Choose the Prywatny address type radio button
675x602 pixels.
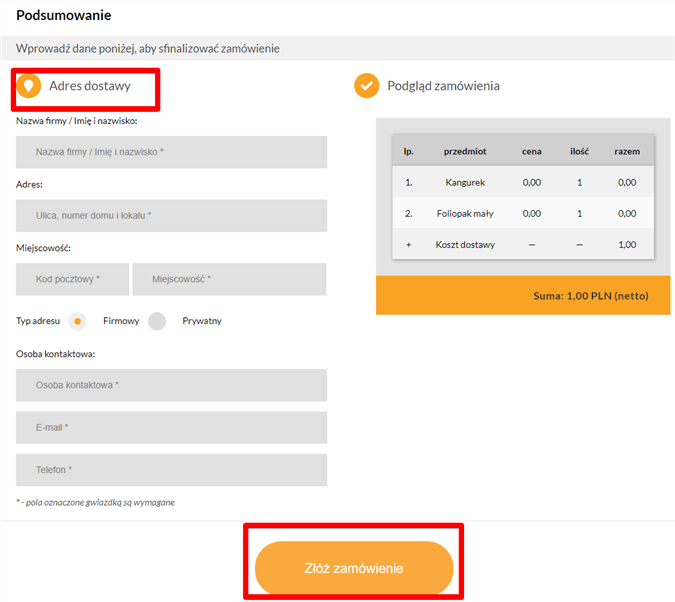157,321
